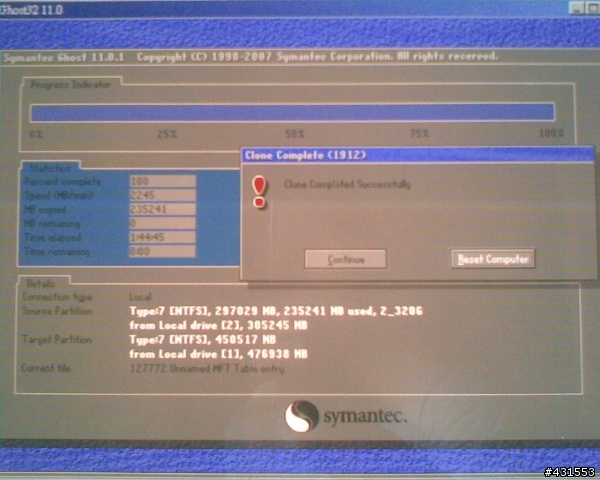
Task: Click the Statistics panel label
Action: (x=50, y=168)
